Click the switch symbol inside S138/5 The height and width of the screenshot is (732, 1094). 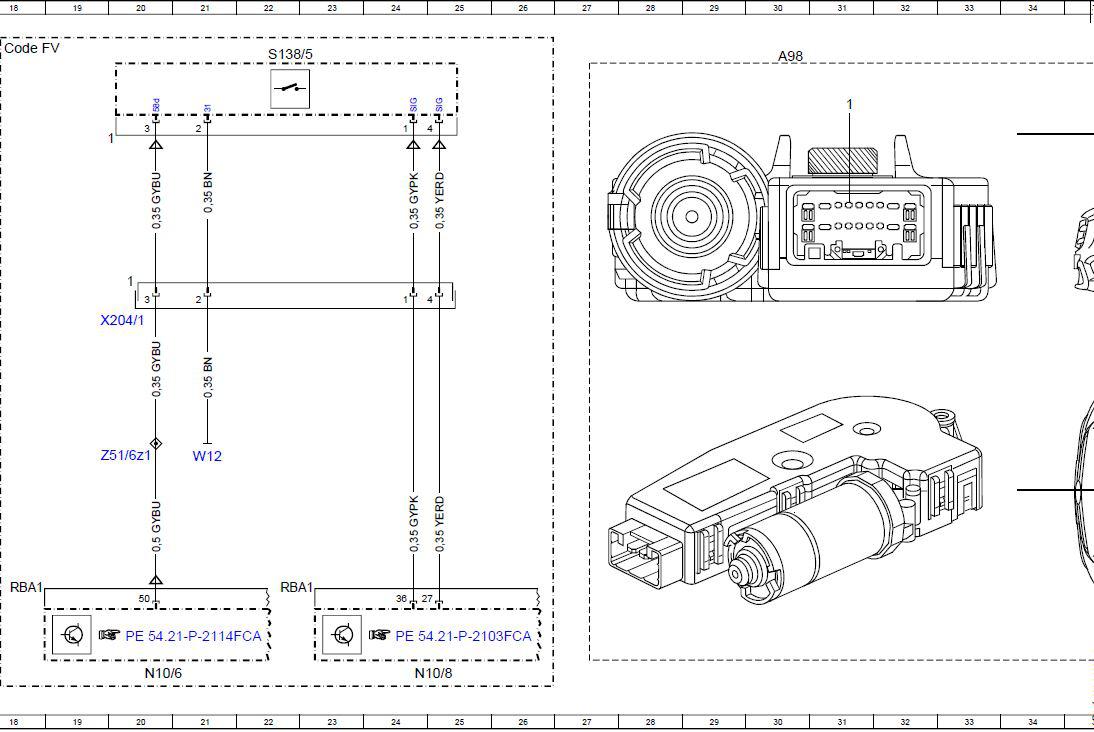pyautogui.click(x=290, y=89)
